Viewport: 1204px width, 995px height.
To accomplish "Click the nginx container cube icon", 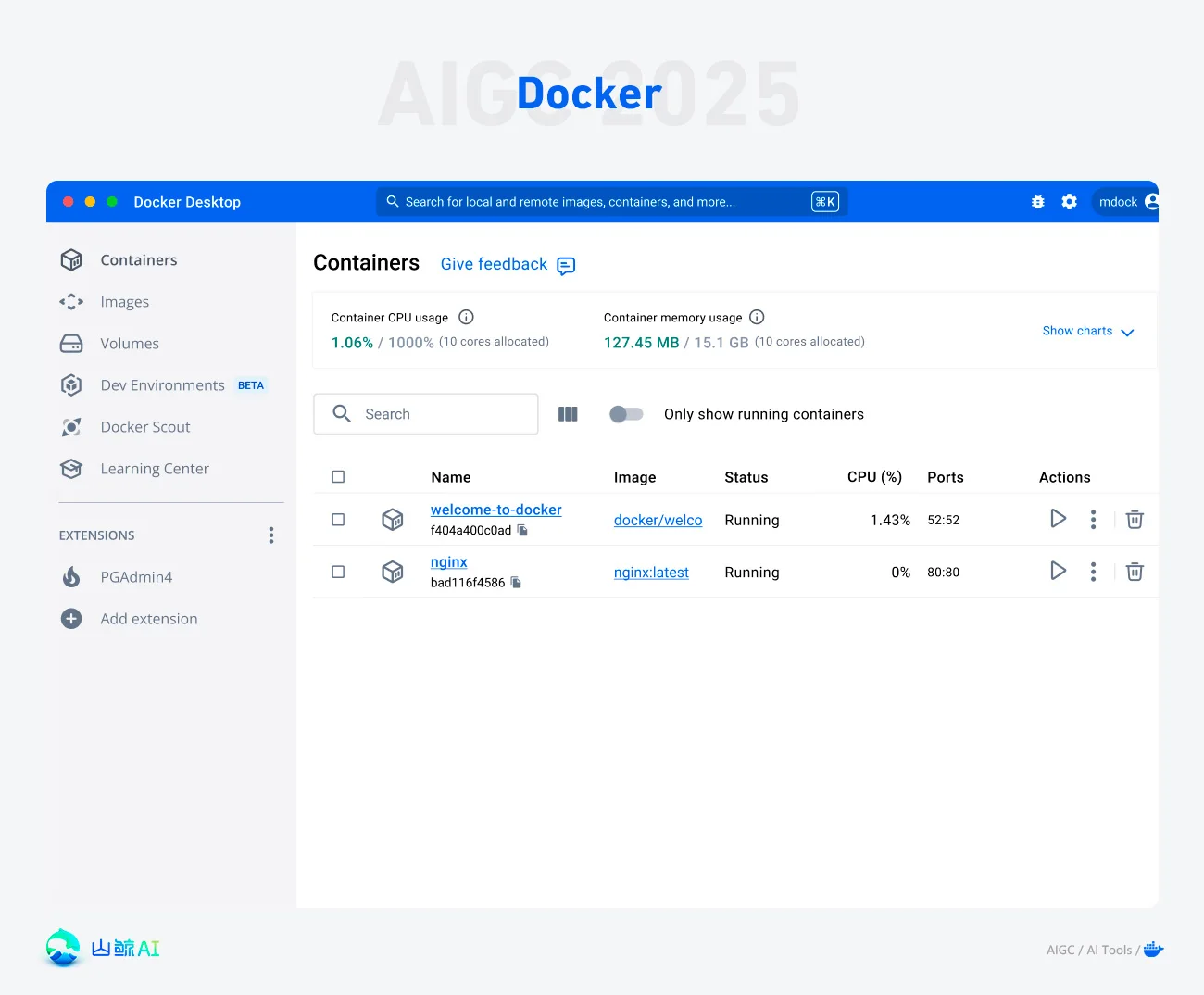I will pyautogui.click(x=393, y=573).
